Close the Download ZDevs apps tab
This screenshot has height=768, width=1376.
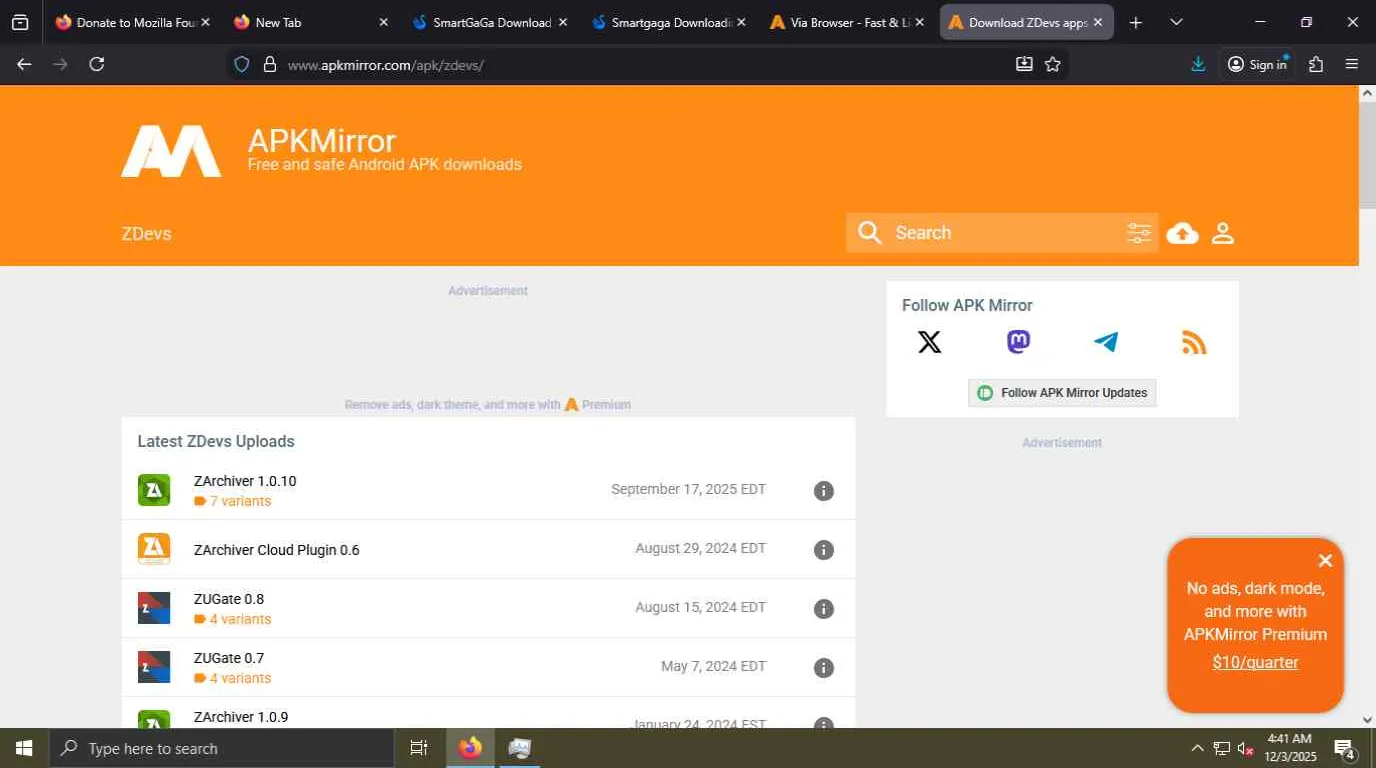1098,22
